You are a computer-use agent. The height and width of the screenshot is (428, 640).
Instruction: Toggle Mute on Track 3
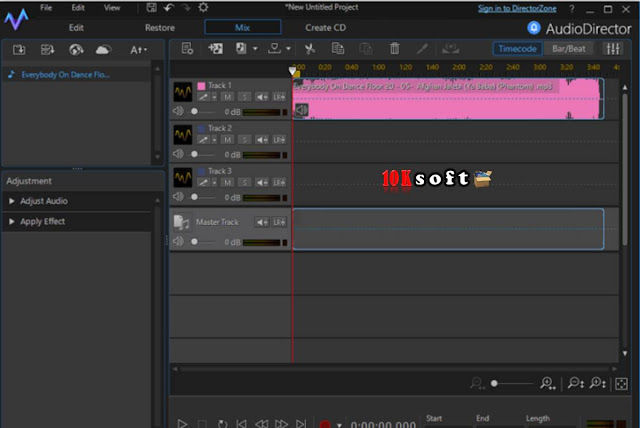pos(227,182)
